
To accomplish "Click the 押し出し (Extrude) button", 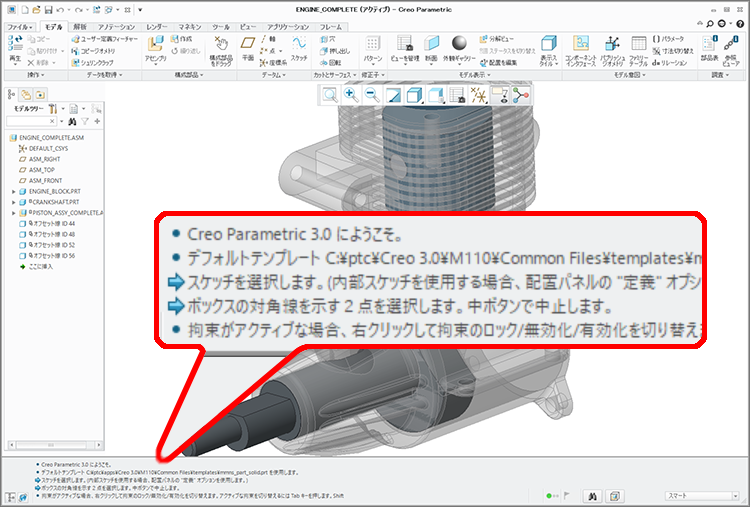I will (x=340, y=48).
